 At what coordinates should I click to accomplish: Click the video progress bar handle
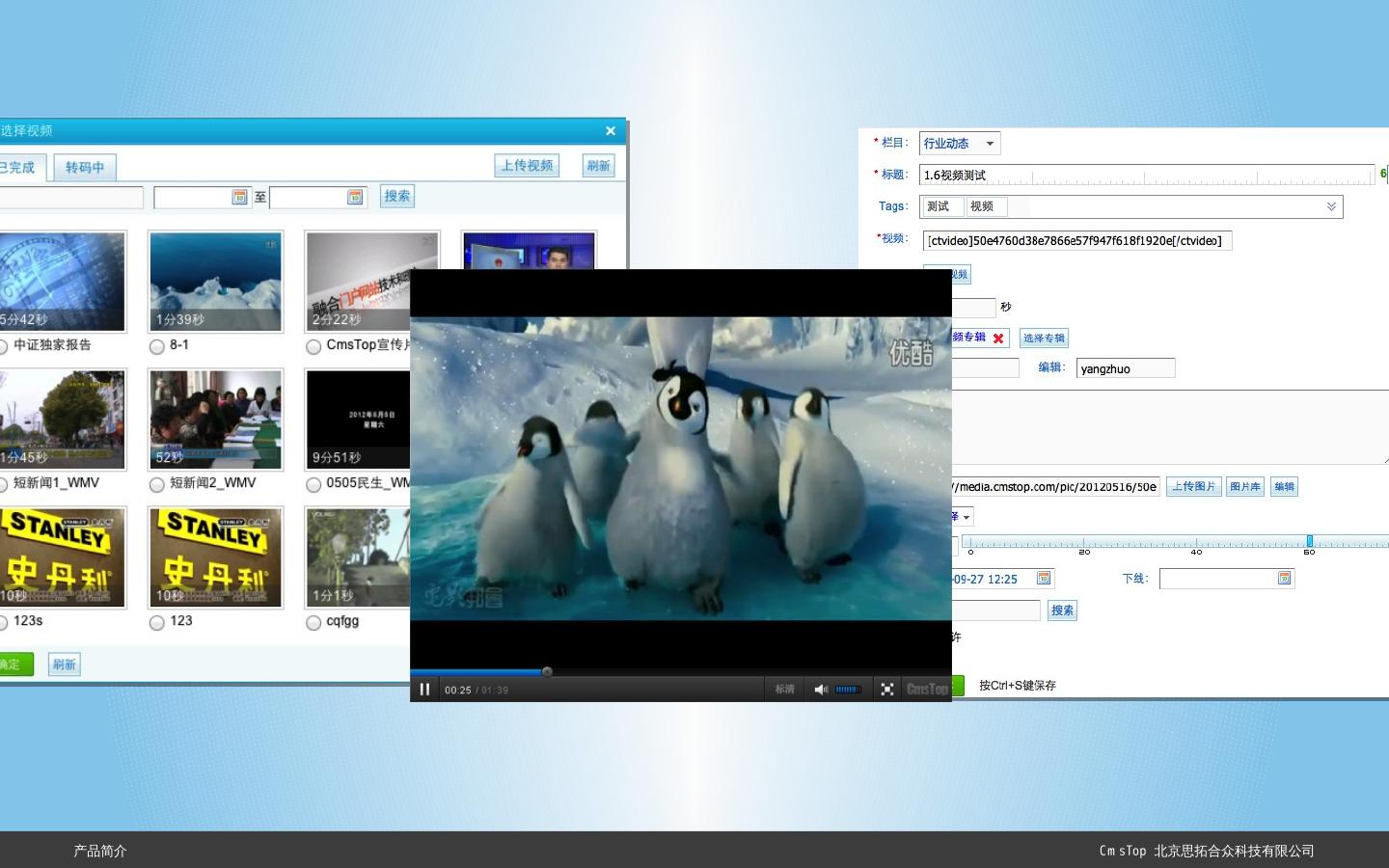547,672
